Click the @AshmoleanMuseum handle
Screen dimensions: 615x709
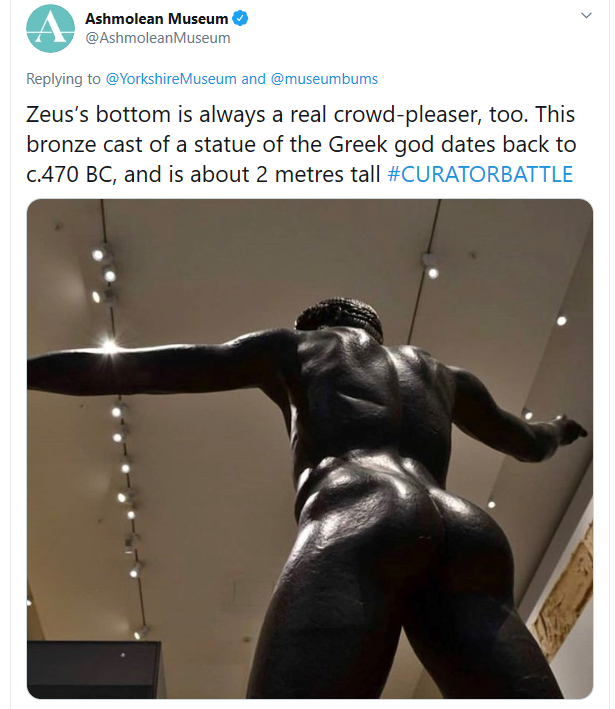(x=158, y=38)
